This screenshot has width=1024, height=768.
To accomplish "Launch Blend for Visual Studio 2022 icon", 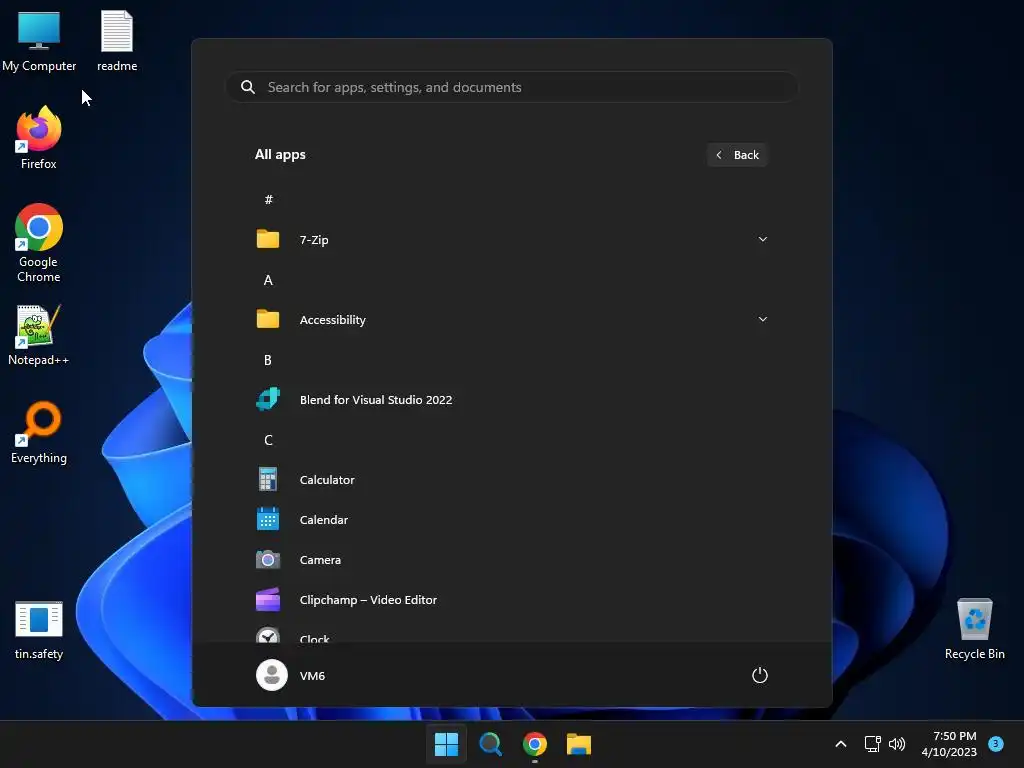I will click(268, 399).
